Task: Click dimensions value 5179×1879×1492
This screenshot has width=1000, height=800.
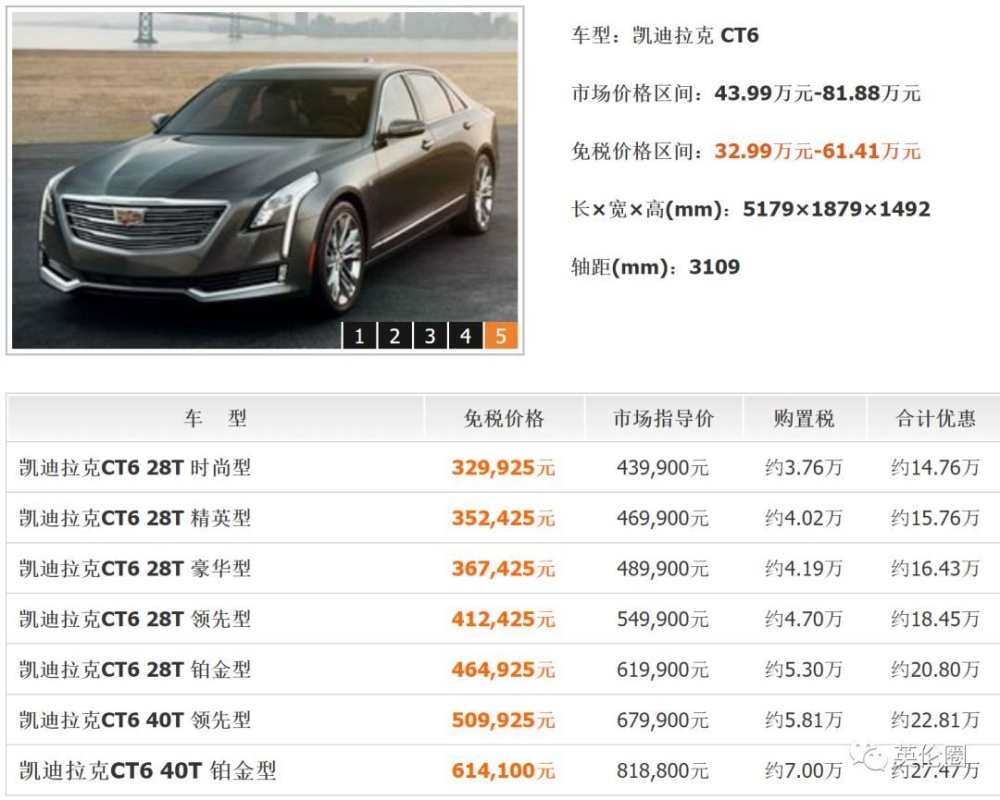Action: [836, 209]
